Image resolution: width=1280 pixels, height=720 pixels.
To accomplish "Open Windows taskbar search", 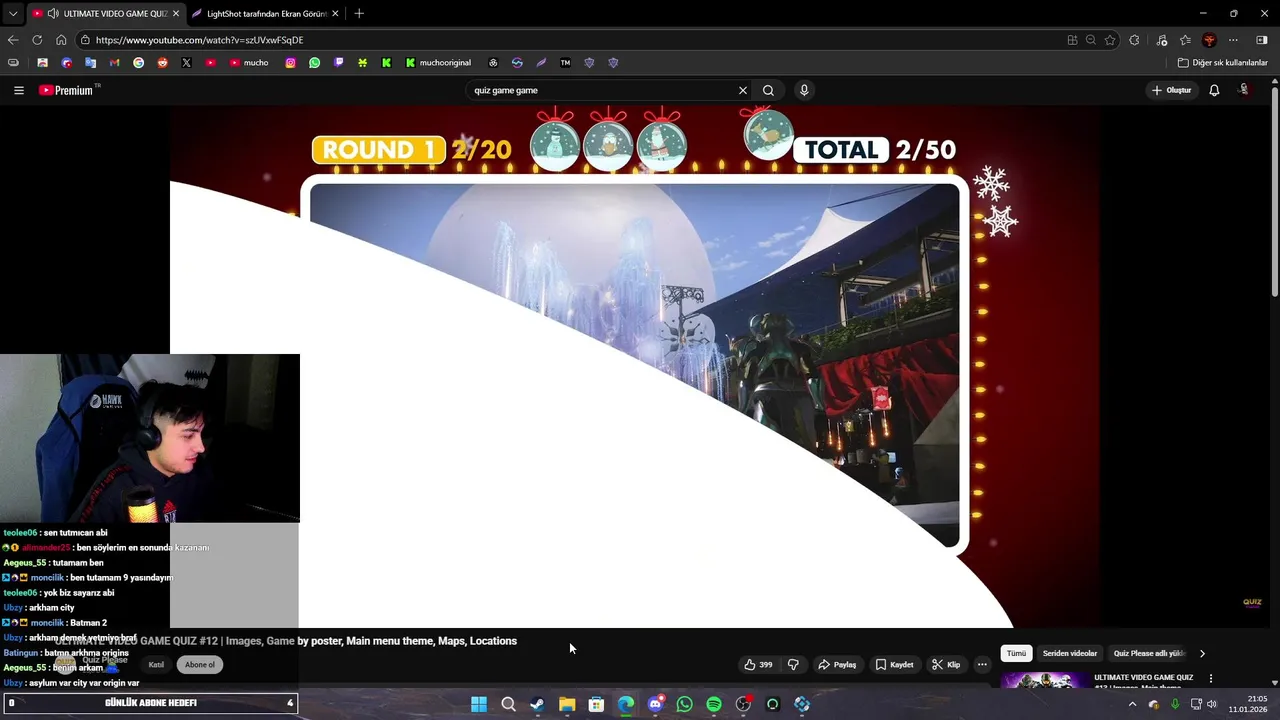I will pos(508,704).
